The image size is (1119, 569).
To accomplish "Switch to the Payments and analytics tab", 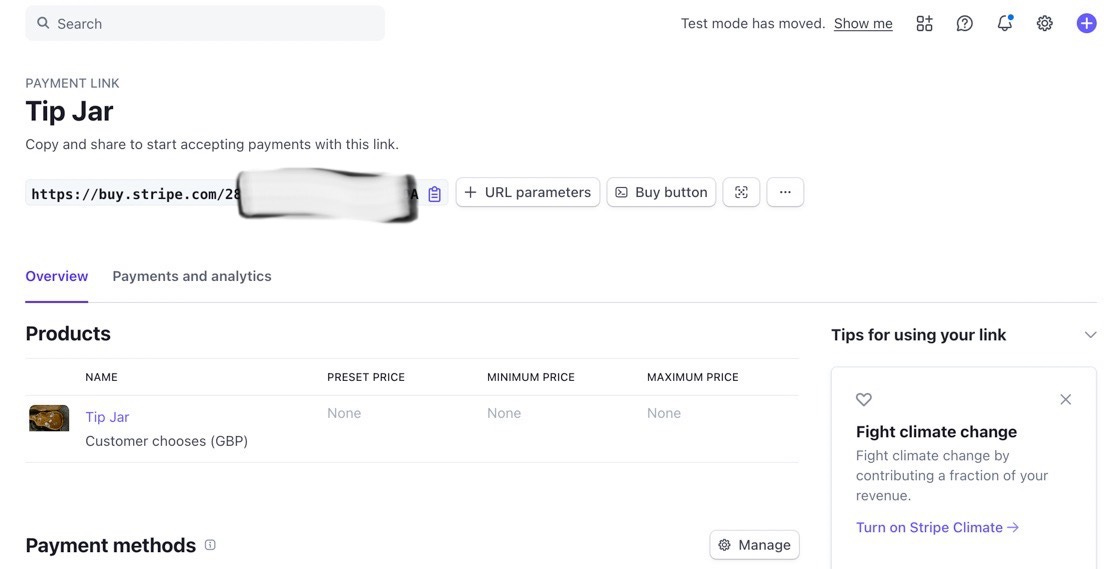I will 192,276.
